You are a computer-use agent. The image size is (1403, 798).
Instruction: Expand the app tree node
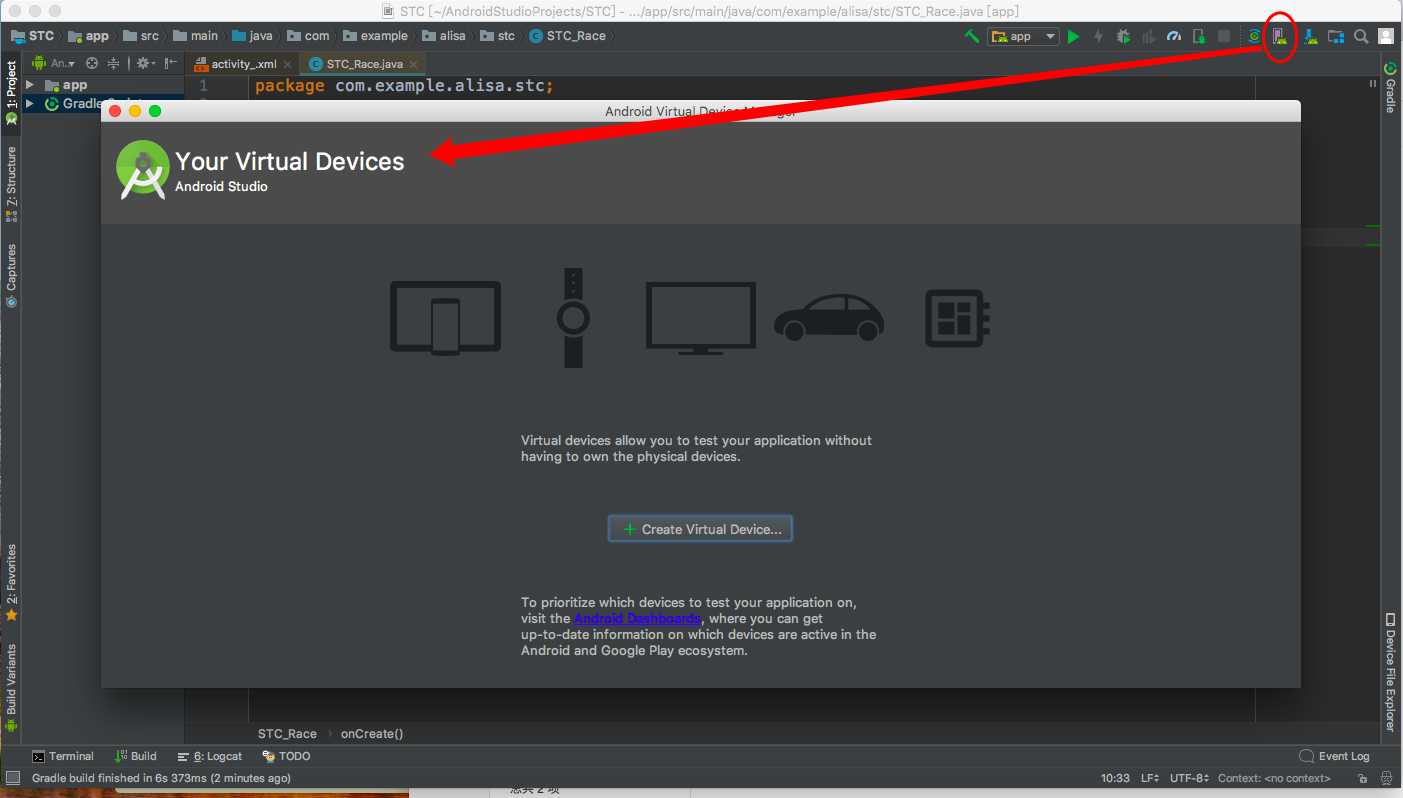(x=30, y=85)
